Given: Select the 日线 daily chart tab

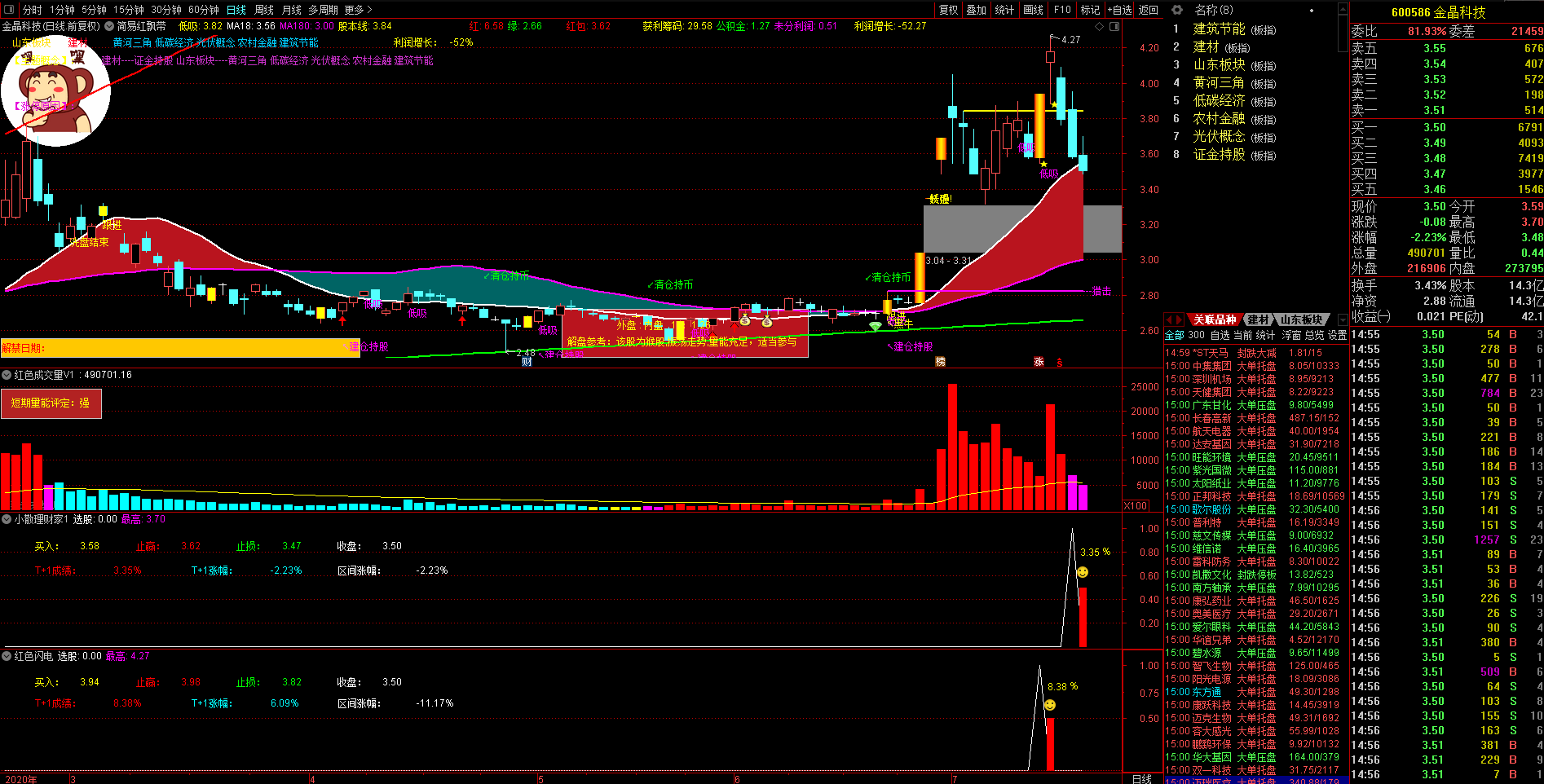Looking at the screenshot, I should 236,10.
